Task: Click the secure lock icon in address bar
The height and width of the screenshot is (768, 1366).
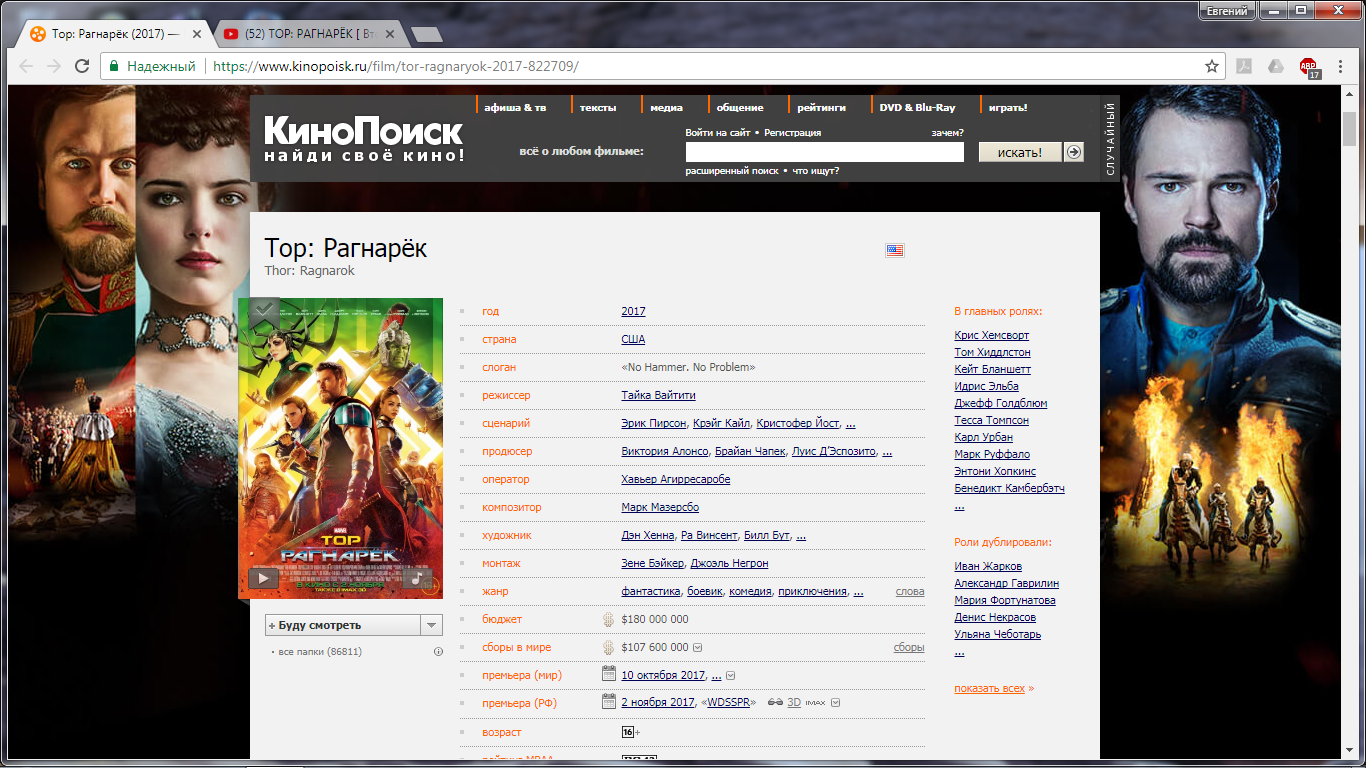Action: [114, 67]
